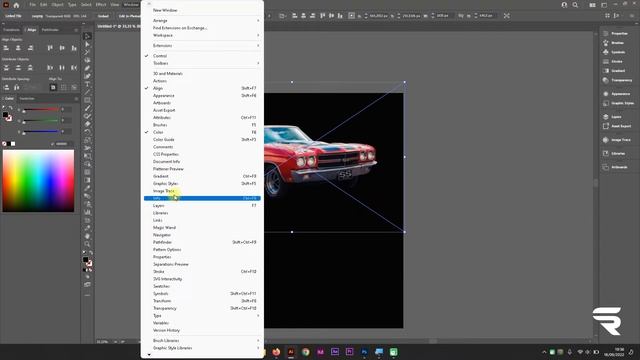This screenshot has width=640, height=360.
Task: Click the down arrow at menu bottom
Action: 149,355
